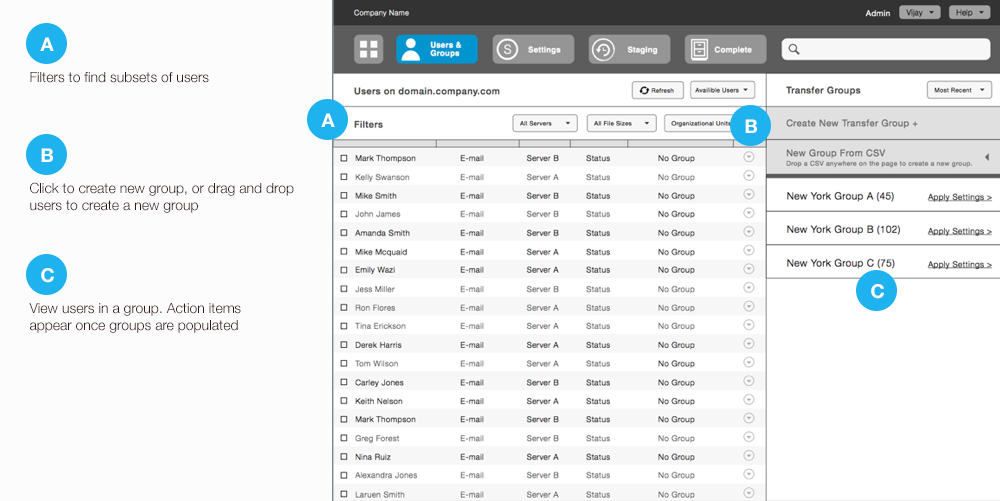Image resolution: width=1000 pixels, height=501 pixels.
Task: Click the Company Name header text
Action: click(x=381, y=13)
